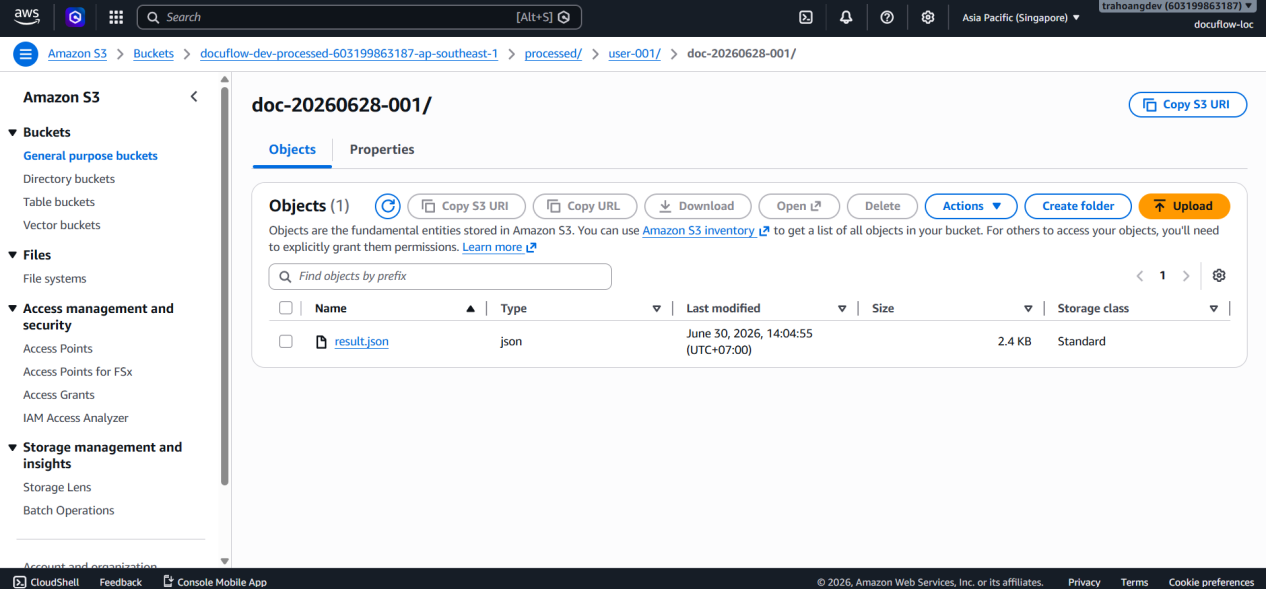Click the sidebar vertical scrollbar
The image size is (1266, 589).
[x=224, y=286]
